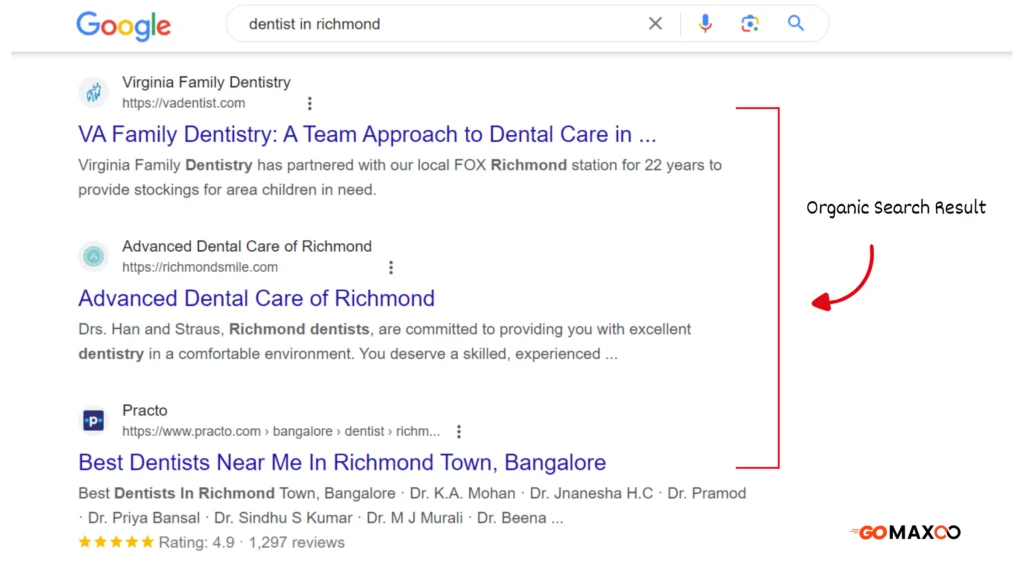The image size is (1024, 576).
Task: Click the 'Drs. Han and Straus' snippet text
Action: coord(385,341)
